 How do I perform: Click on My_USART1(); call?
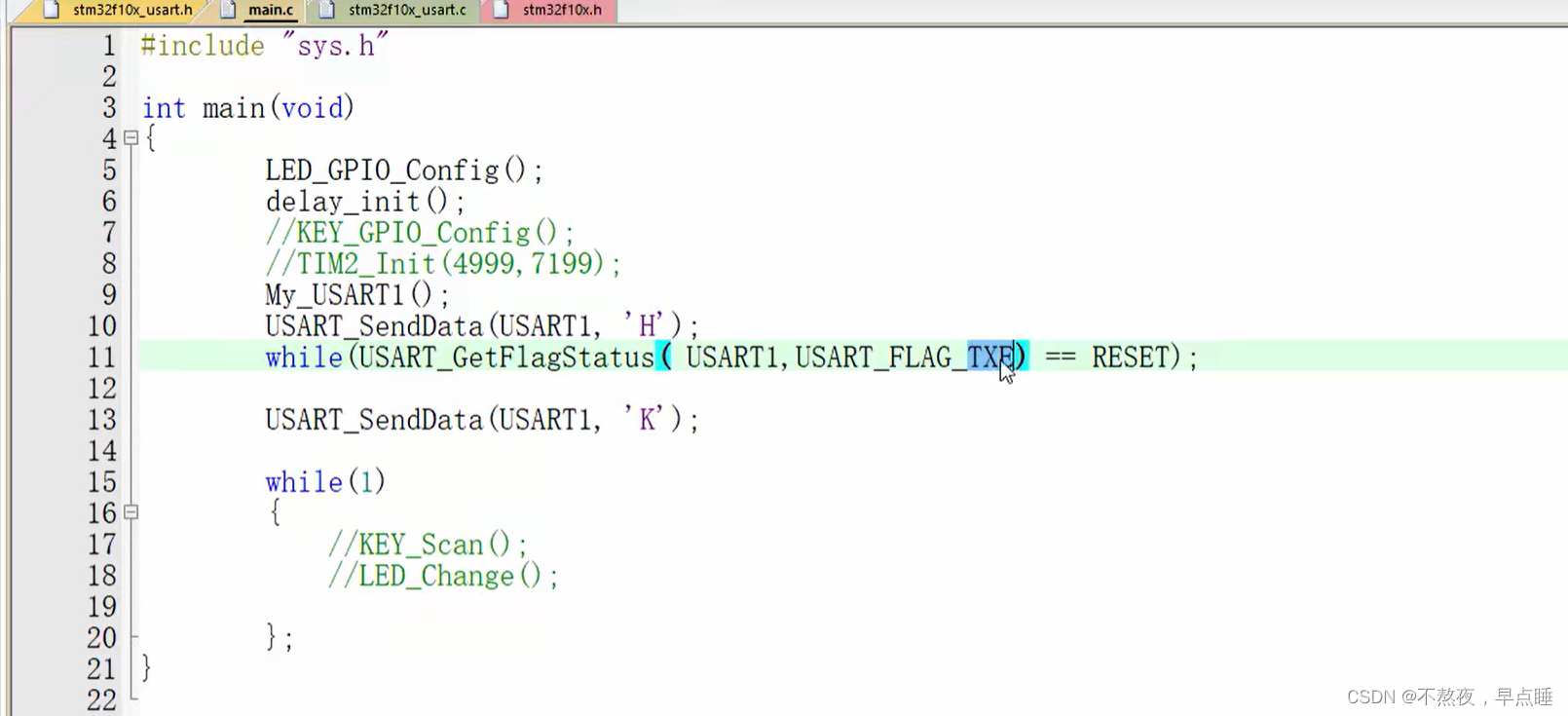pyautogui.click(x=357, y=294)
